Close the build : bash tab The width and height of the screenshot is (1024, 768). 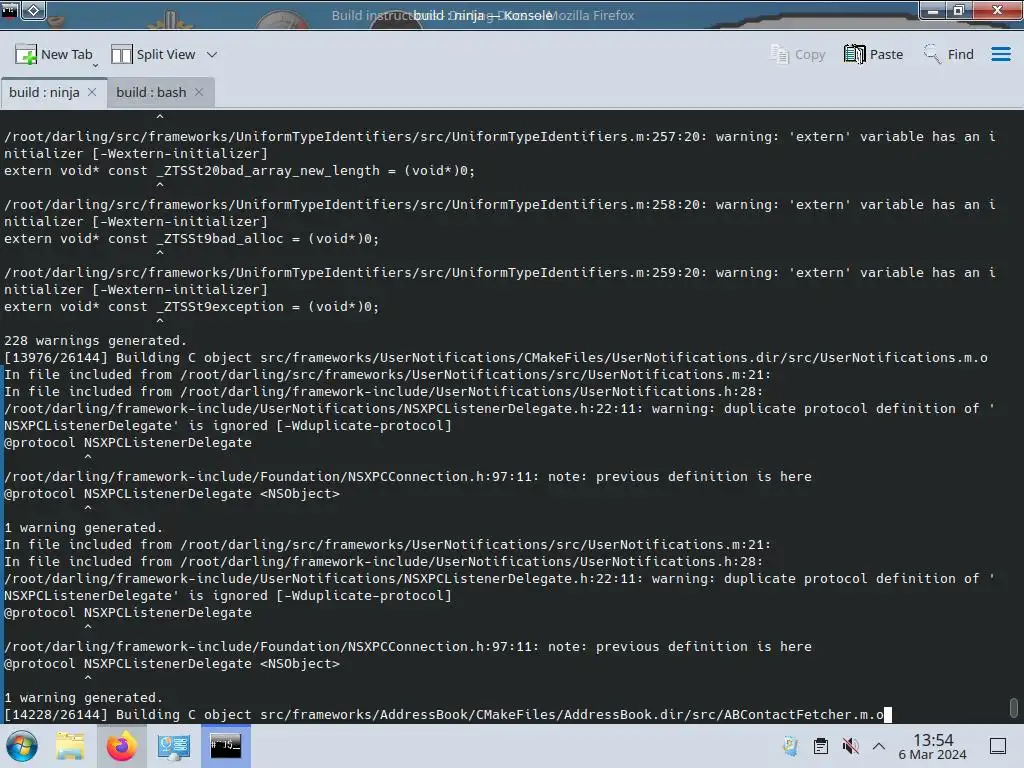199,92
